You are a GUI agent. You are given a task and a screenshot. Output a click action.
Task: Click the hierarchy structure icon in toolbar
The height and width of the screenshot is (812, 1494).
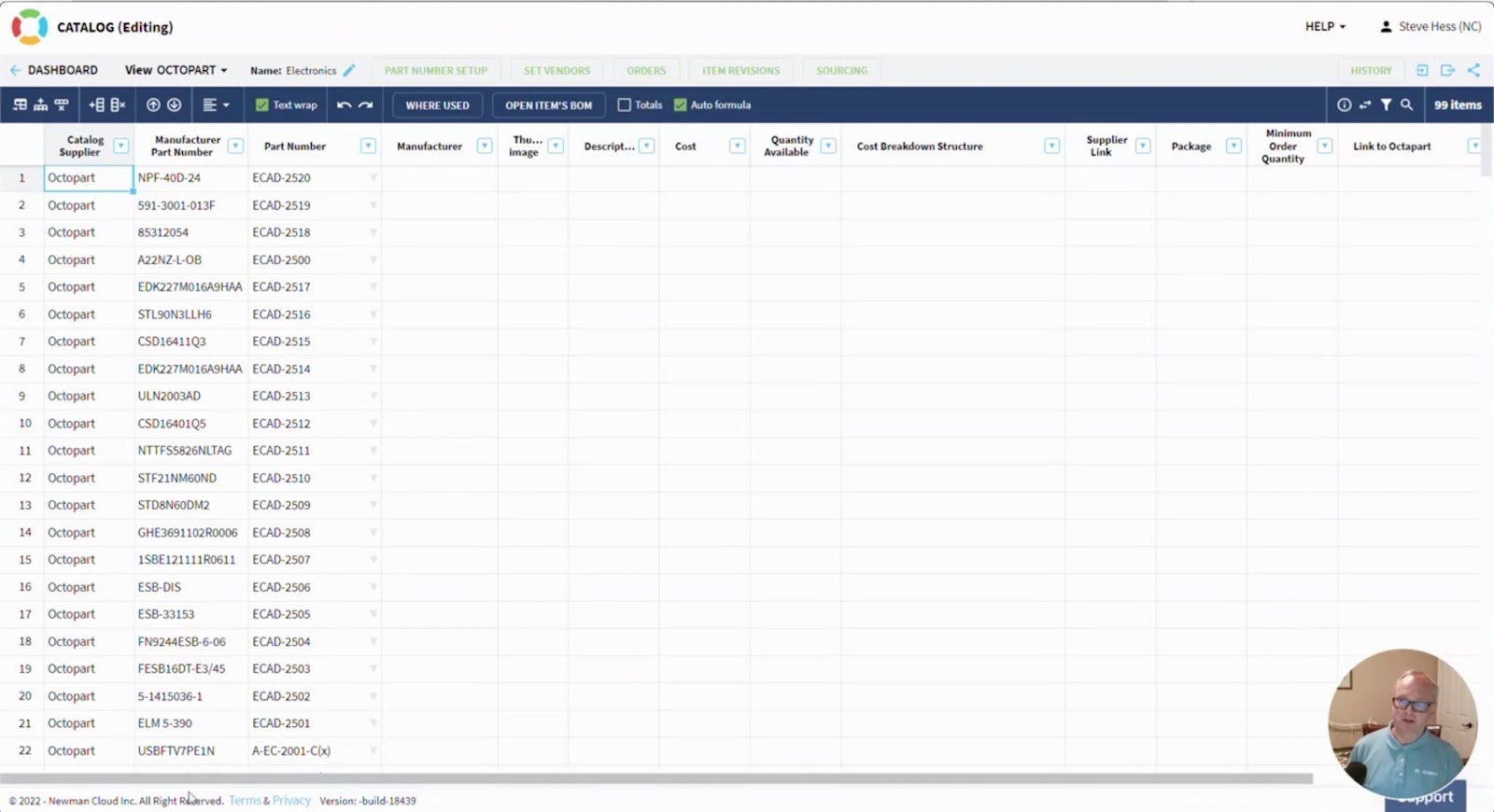tap(40, 105)
